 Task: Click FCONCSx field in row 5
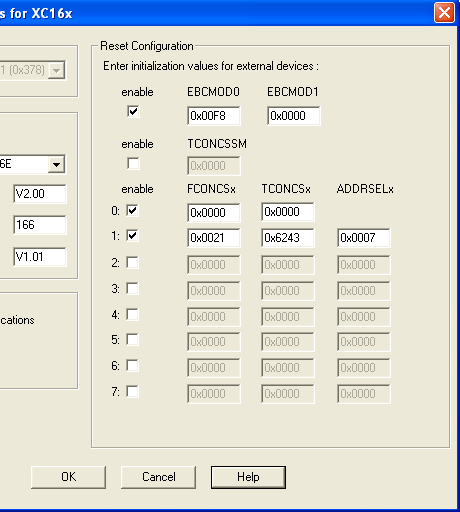[214, 342]
